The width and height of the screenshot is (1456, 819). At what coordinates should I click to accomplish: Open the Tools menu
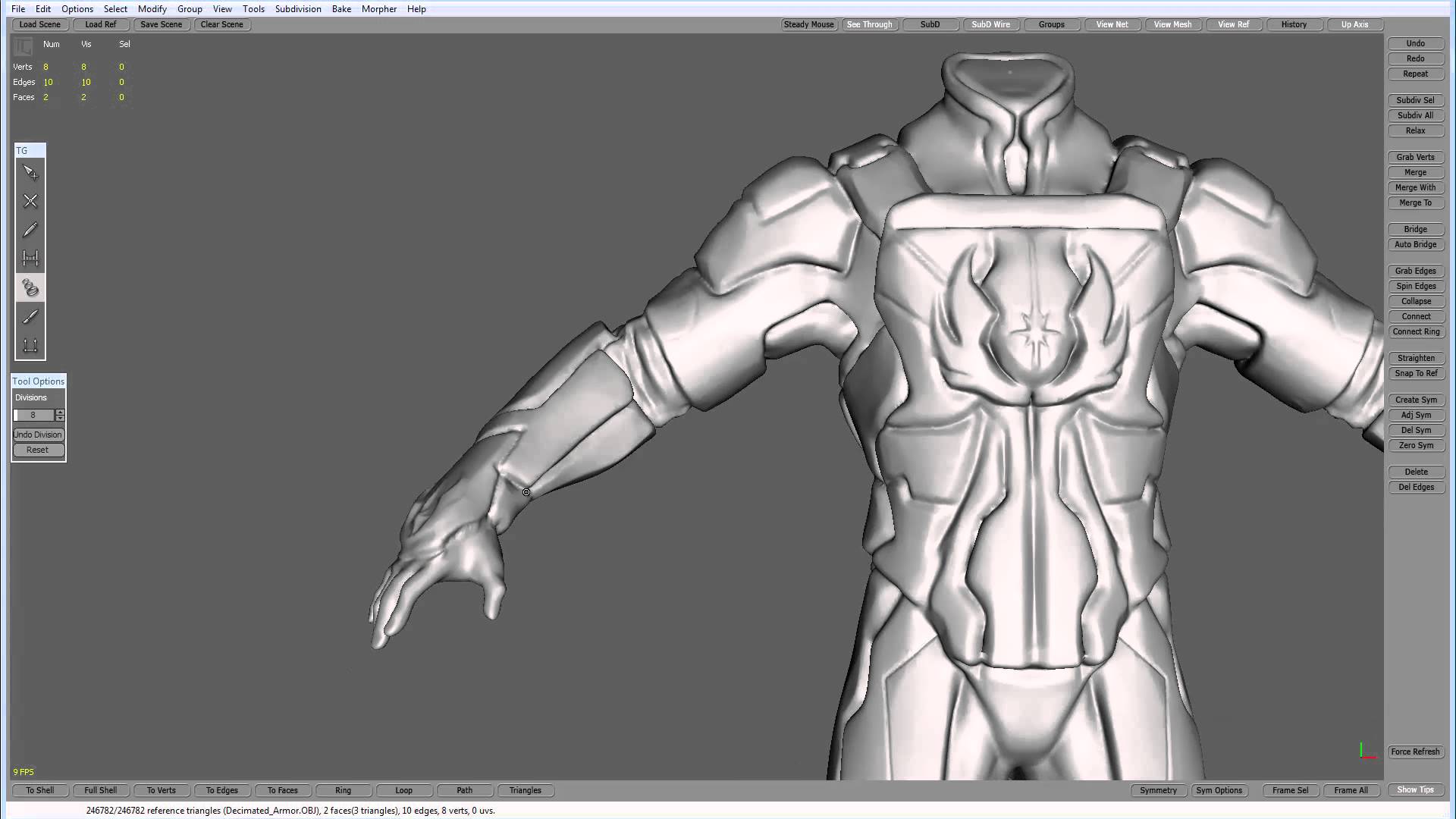[x=253, y=9]
